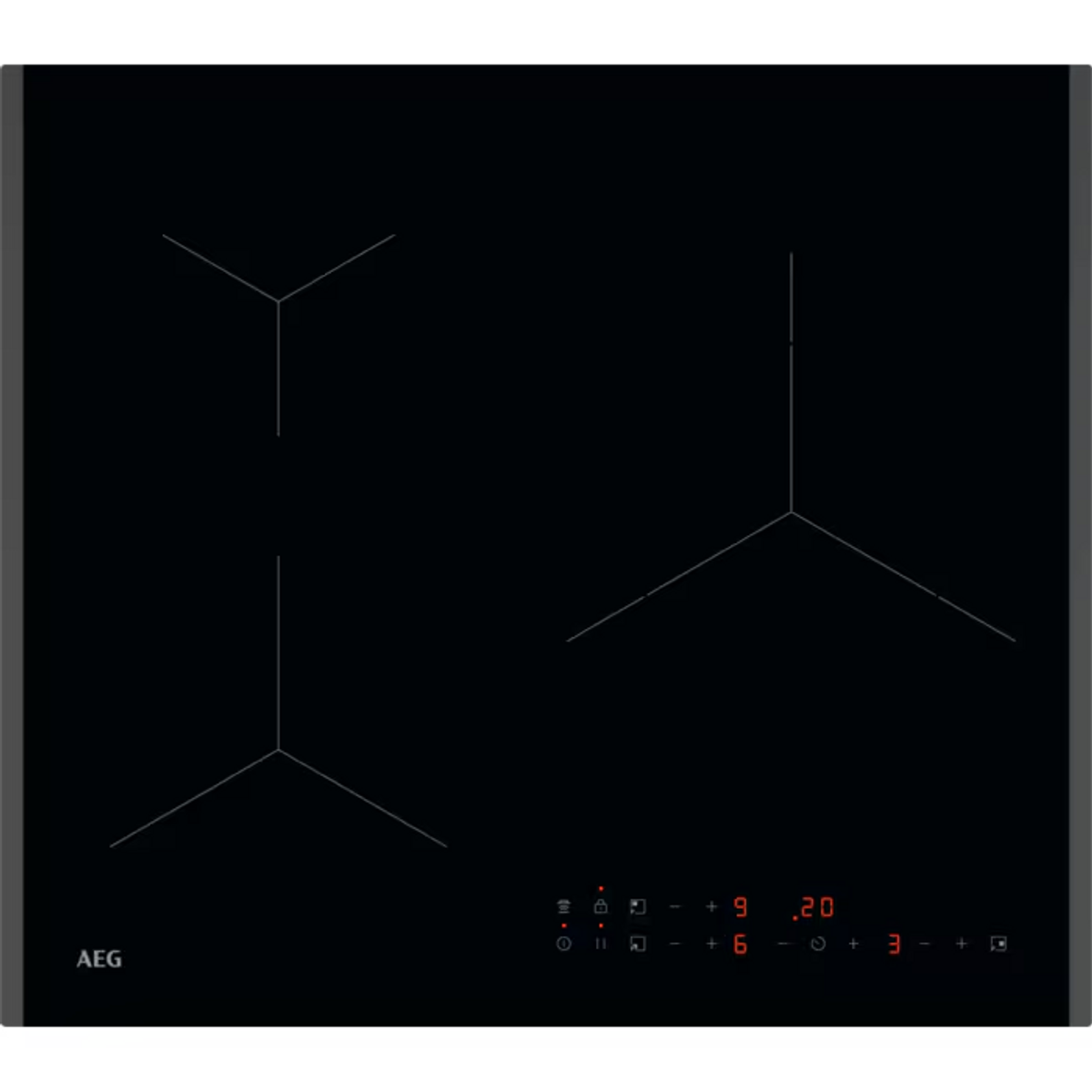Toggle the child lock padlock icon

coord(601,906)
